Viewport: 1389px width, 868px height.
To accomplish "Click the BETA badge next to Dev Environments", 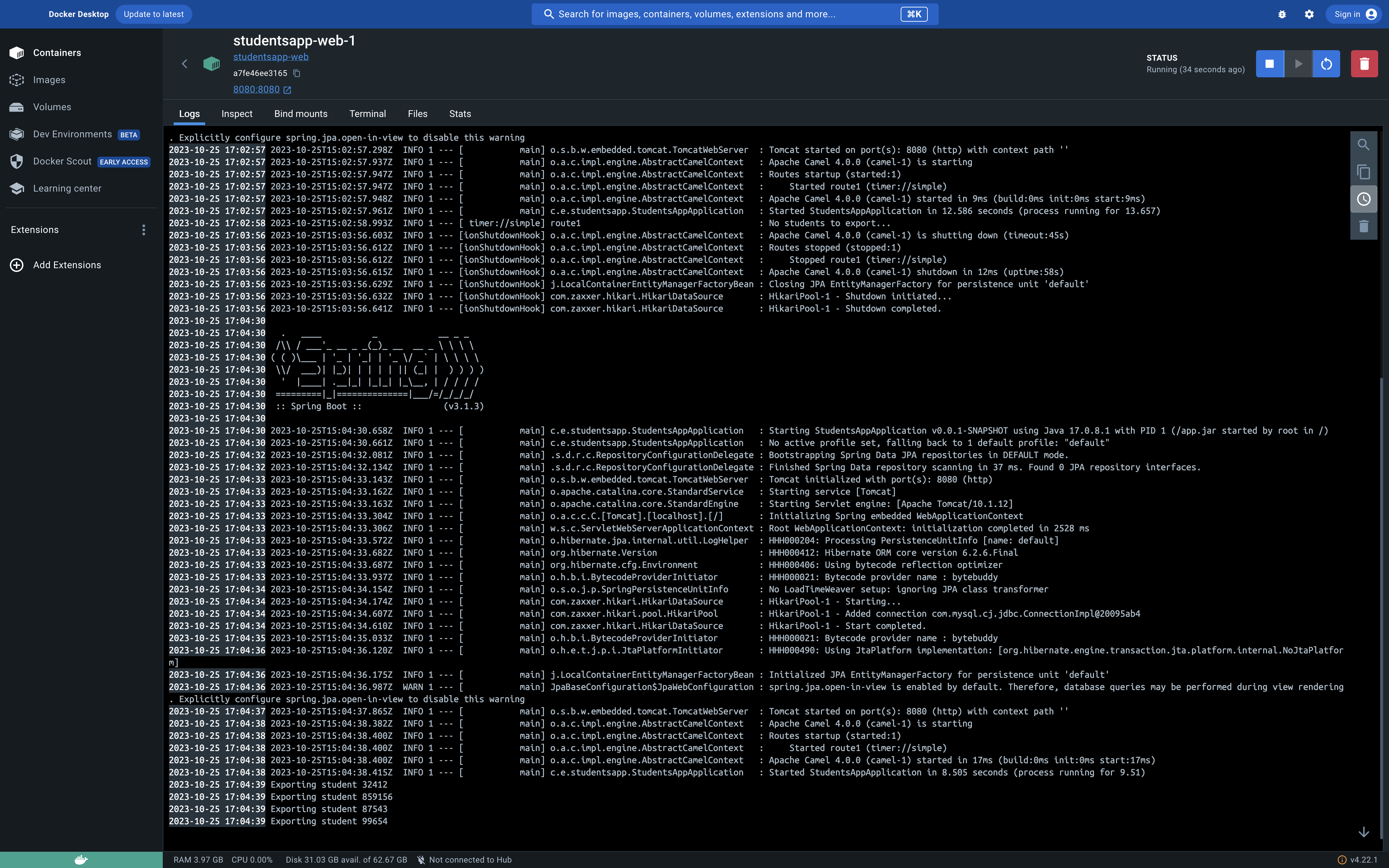I will [129, 135].
